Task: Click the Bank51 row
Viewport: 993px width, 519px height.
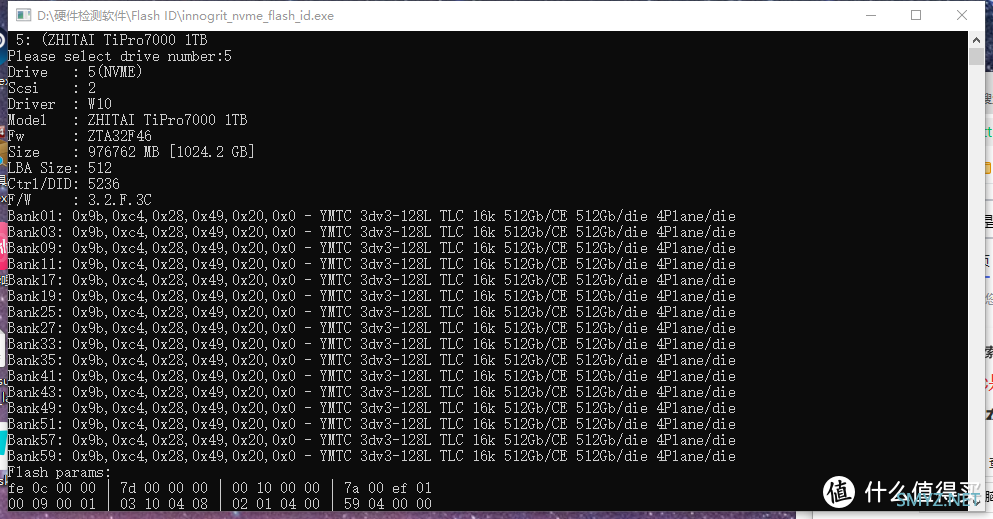Action: click(372, 424)
